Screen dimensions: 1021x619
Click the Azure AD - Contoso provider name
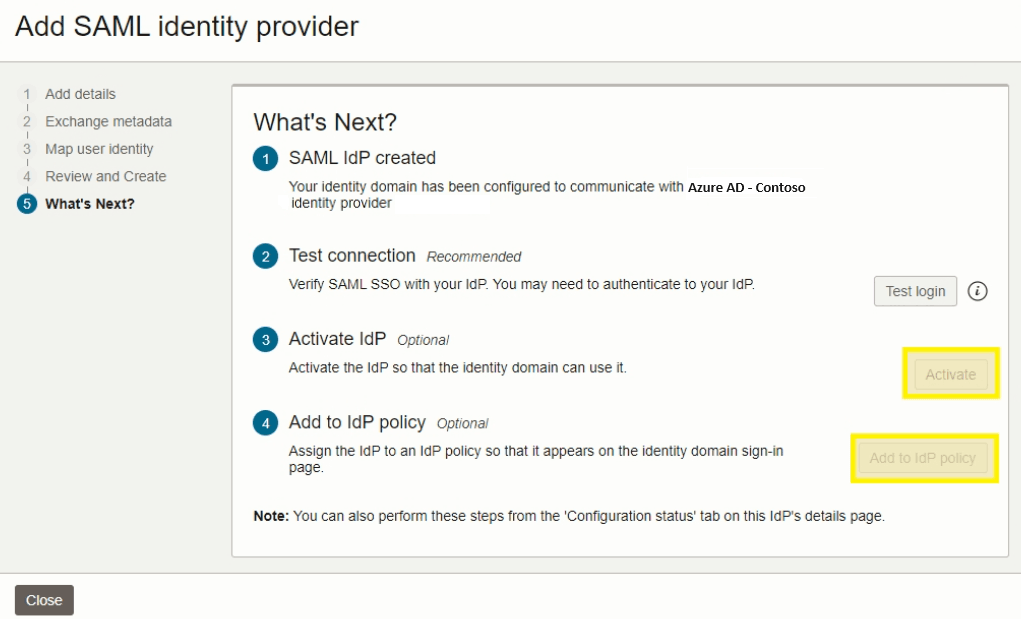pos(746,187)
